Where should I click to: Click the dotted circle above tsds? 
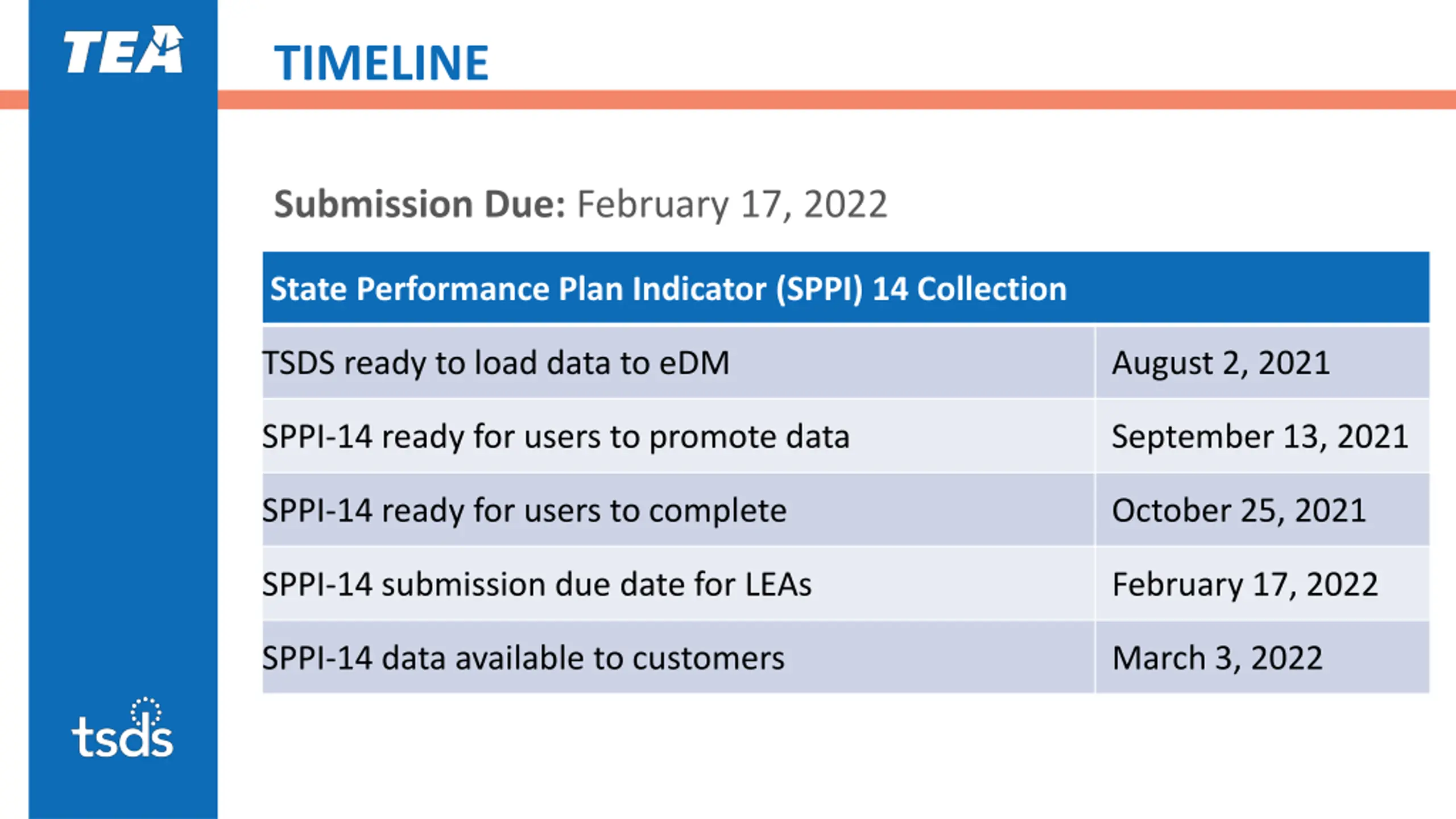click(146, 711)
